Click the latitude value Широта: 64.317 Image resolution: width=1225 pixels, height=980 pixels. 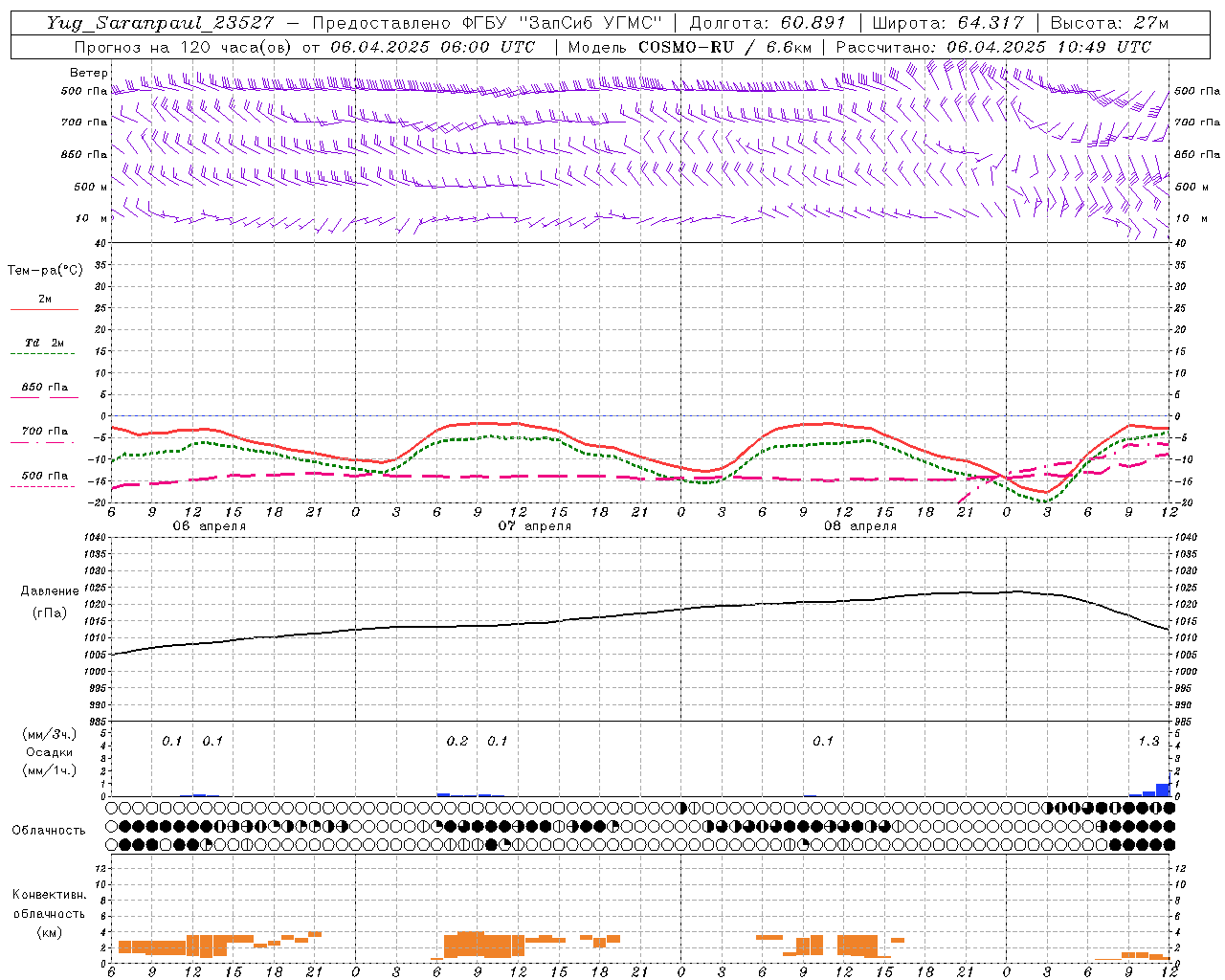[947, 23]
